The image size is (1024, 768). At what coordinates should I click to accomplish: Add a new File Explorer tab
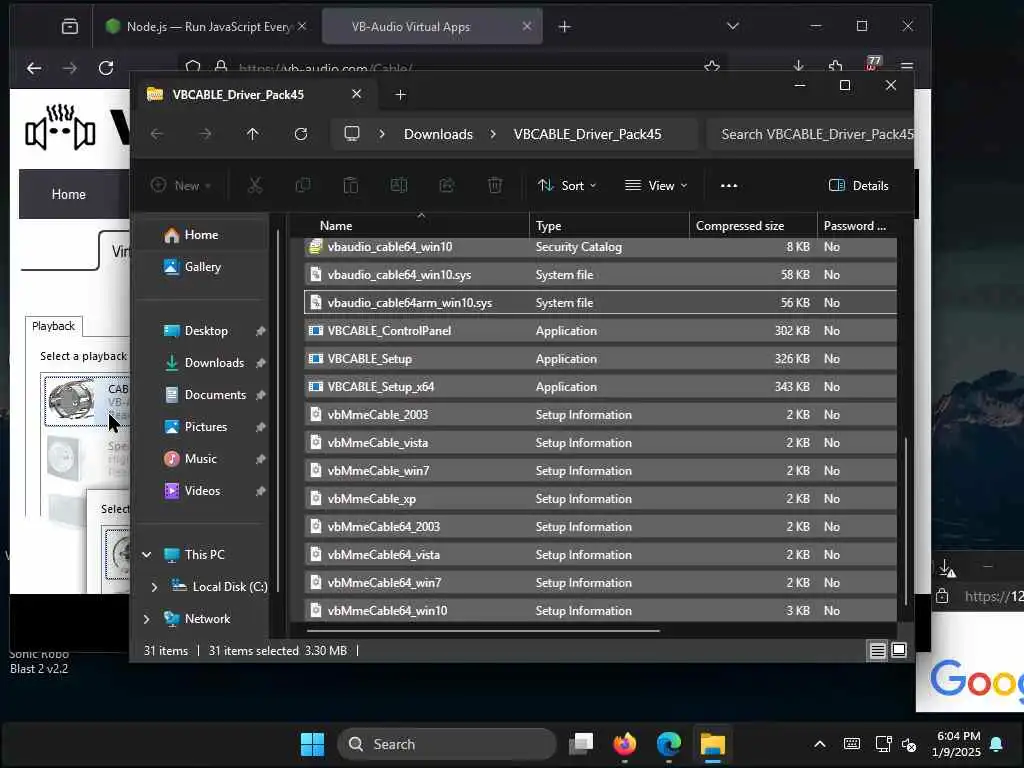coord(401,95)
